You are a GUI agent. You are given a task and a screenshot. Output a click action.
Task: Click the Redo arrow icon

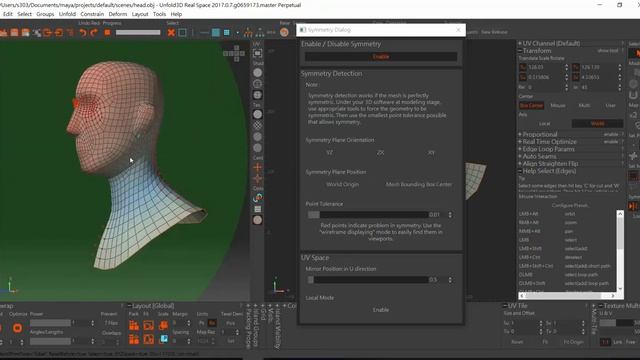(x=94, y=32)
